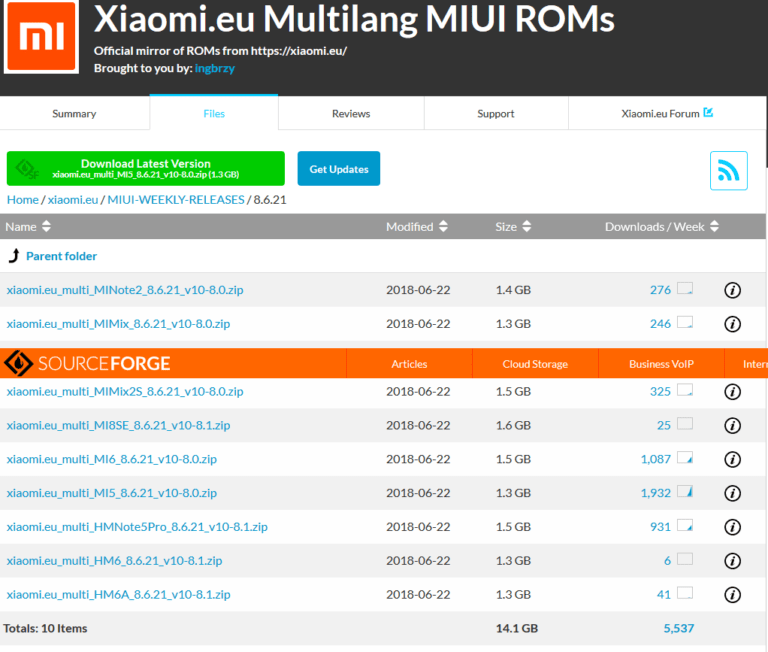The width and height of the screenshot is (768, 652).
Task: Go to Parent folder
Action: (x=61, y=256)
